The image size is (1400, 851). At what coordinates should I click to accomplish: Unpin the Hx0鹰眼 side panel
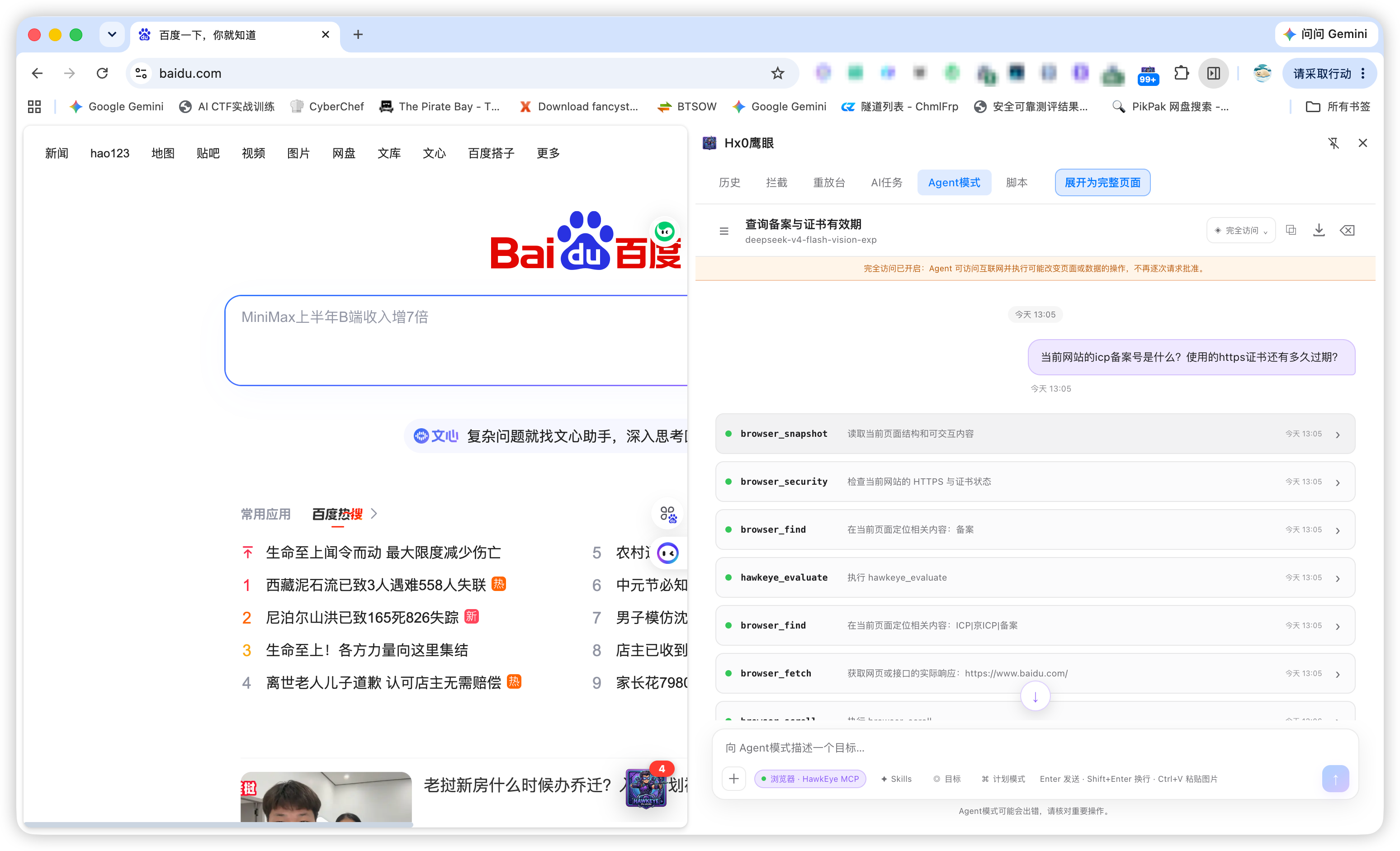point(1334,143)
